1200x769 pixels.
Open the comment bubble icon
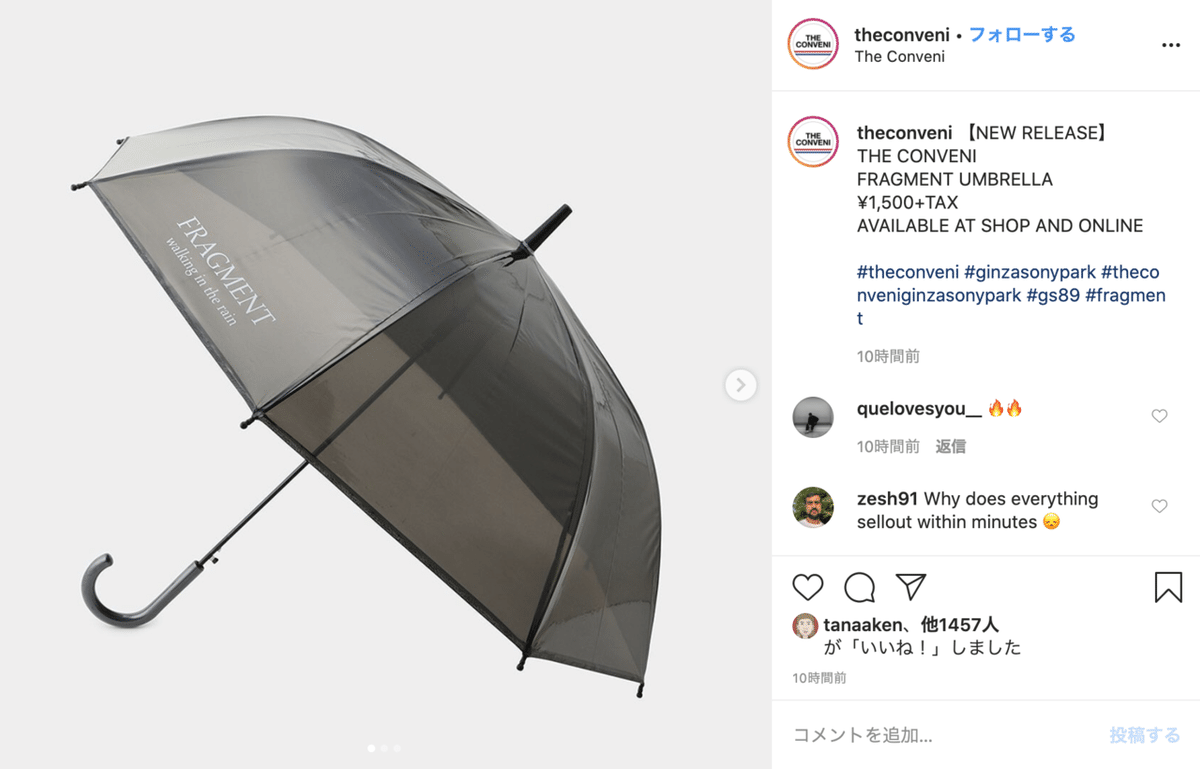[x=860, y=587]
